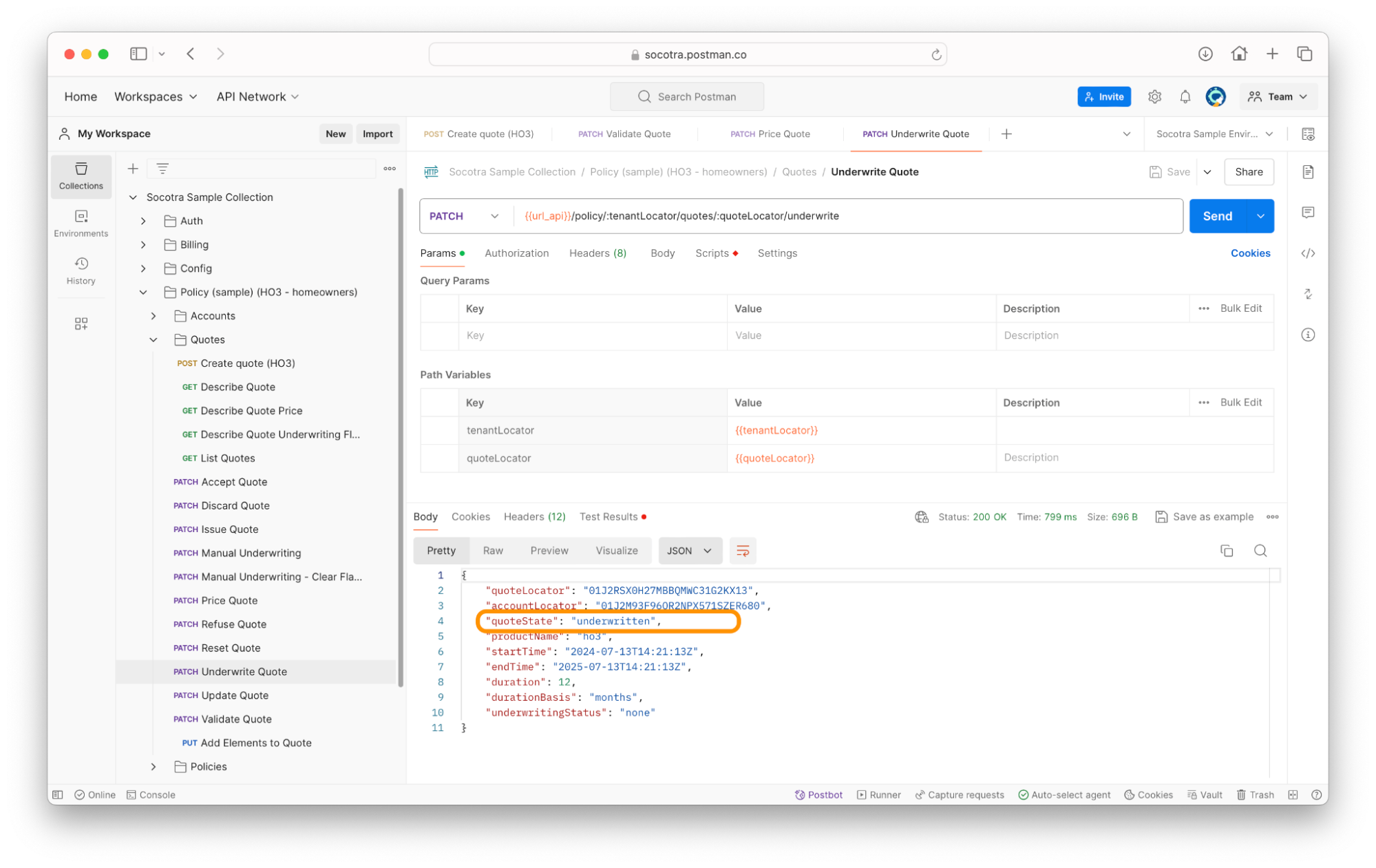Search within the response body
Screen dimensions: 1376x868
click(1260, 551)
